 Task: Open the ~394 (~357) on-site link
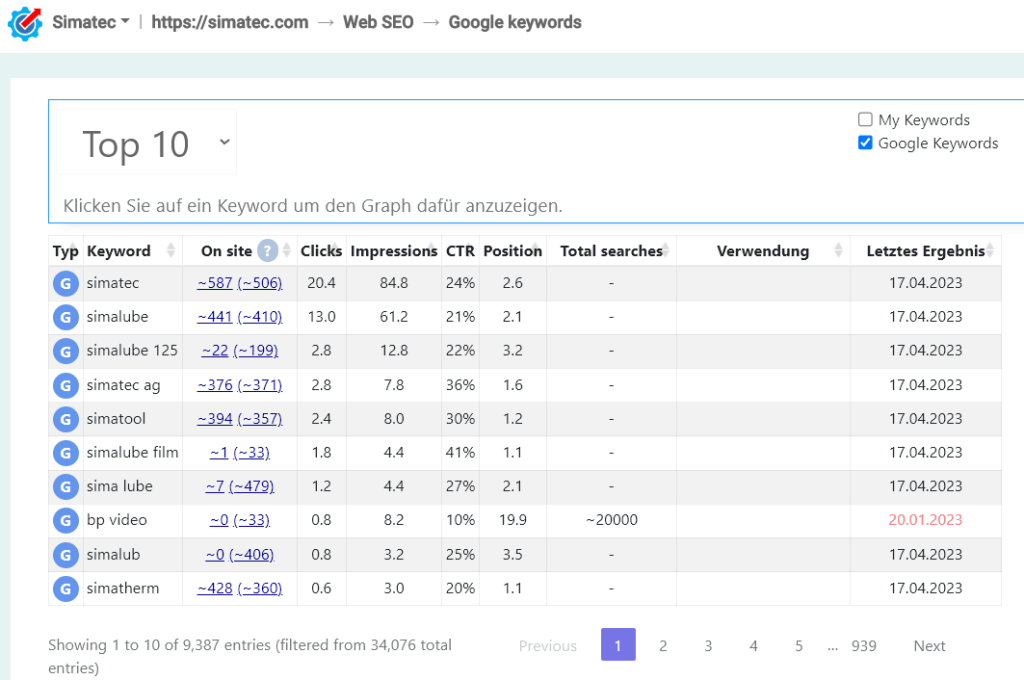tap(240, 419)
